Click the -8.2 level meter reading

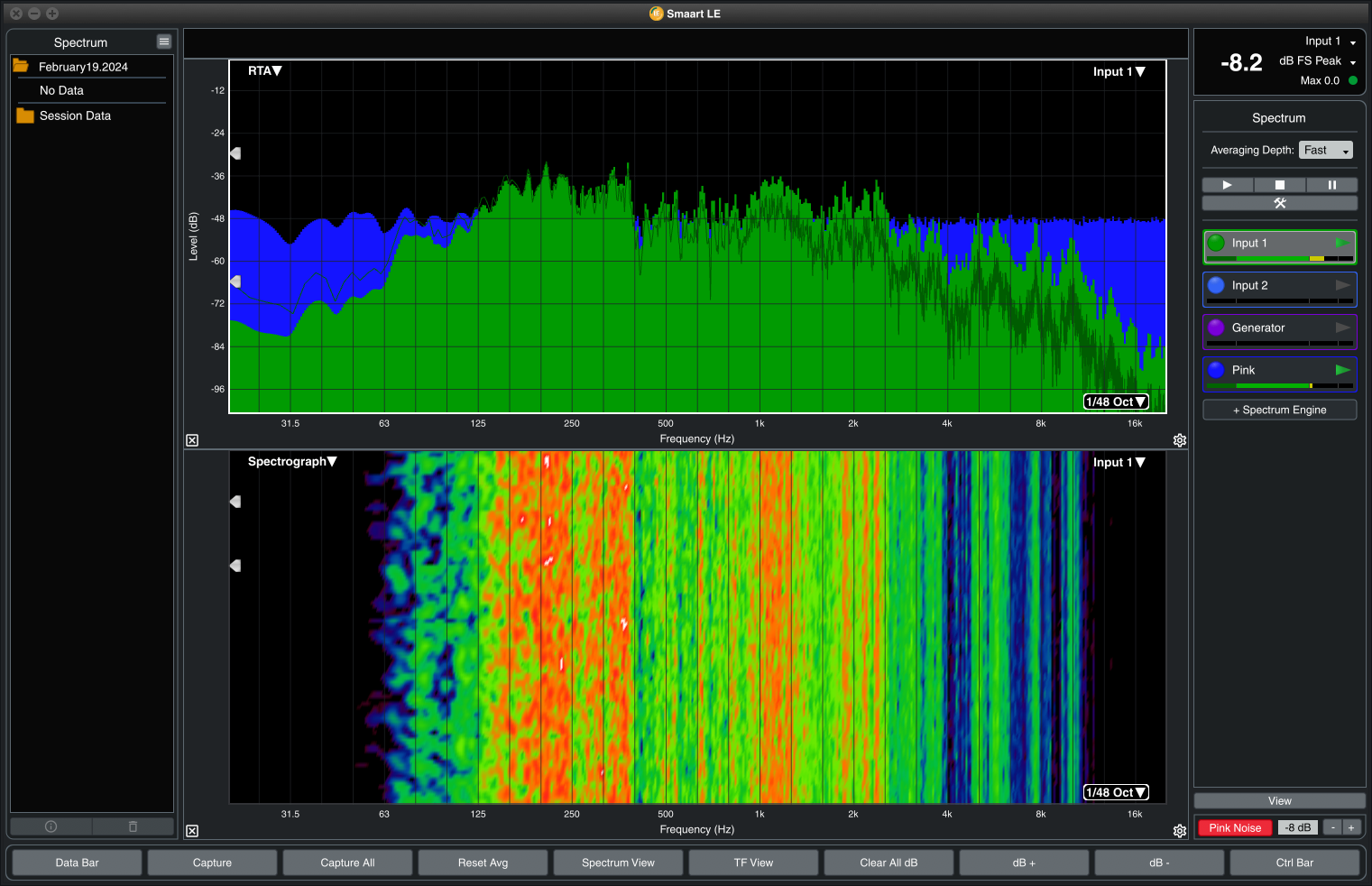tap(1241, 62)
